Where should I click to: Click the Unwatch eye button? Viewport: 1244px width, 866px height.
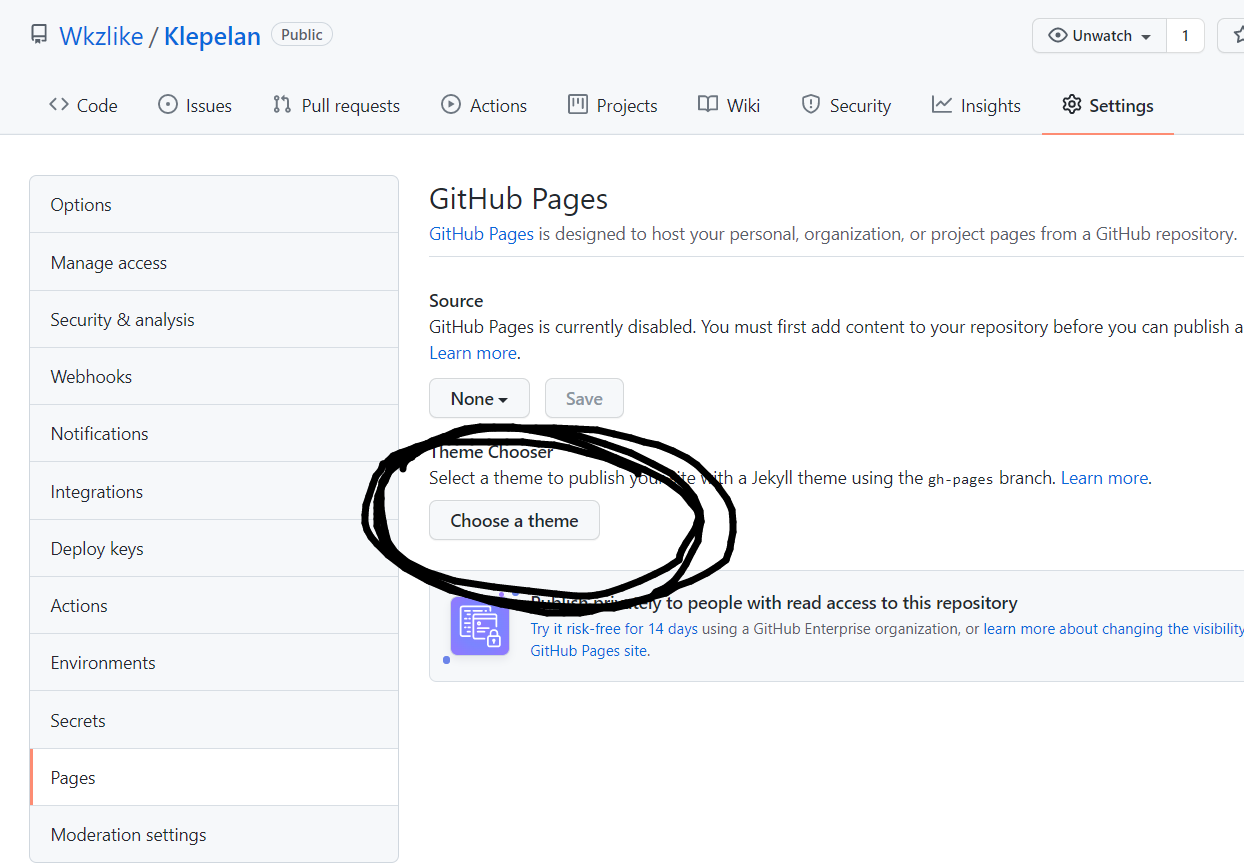1100,36
